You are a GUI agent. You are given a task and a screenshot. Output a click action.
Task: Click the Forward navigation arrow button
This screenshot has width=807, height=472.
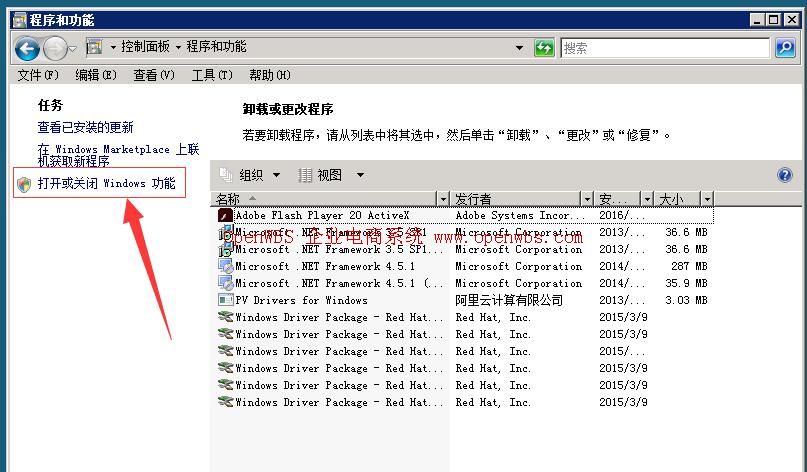tap(55, 47)
